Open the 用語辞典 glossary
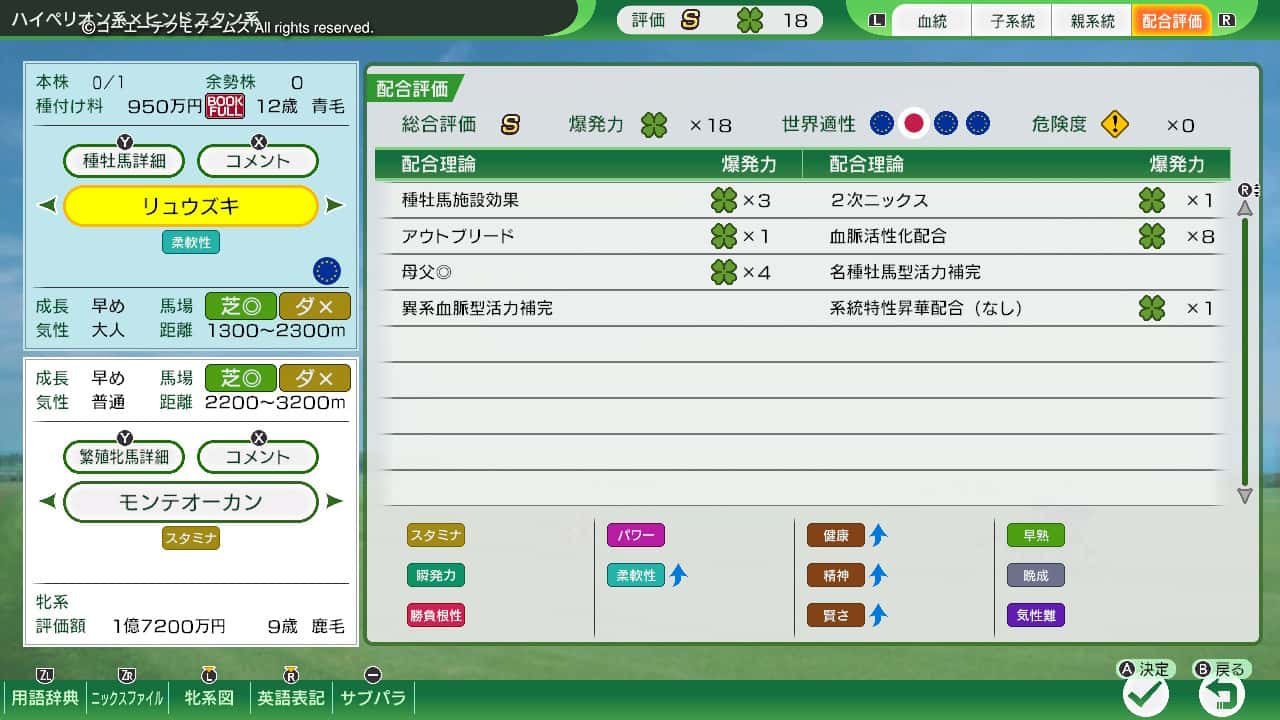This screenshot has height=720, width=1280. tap(45, 697)
